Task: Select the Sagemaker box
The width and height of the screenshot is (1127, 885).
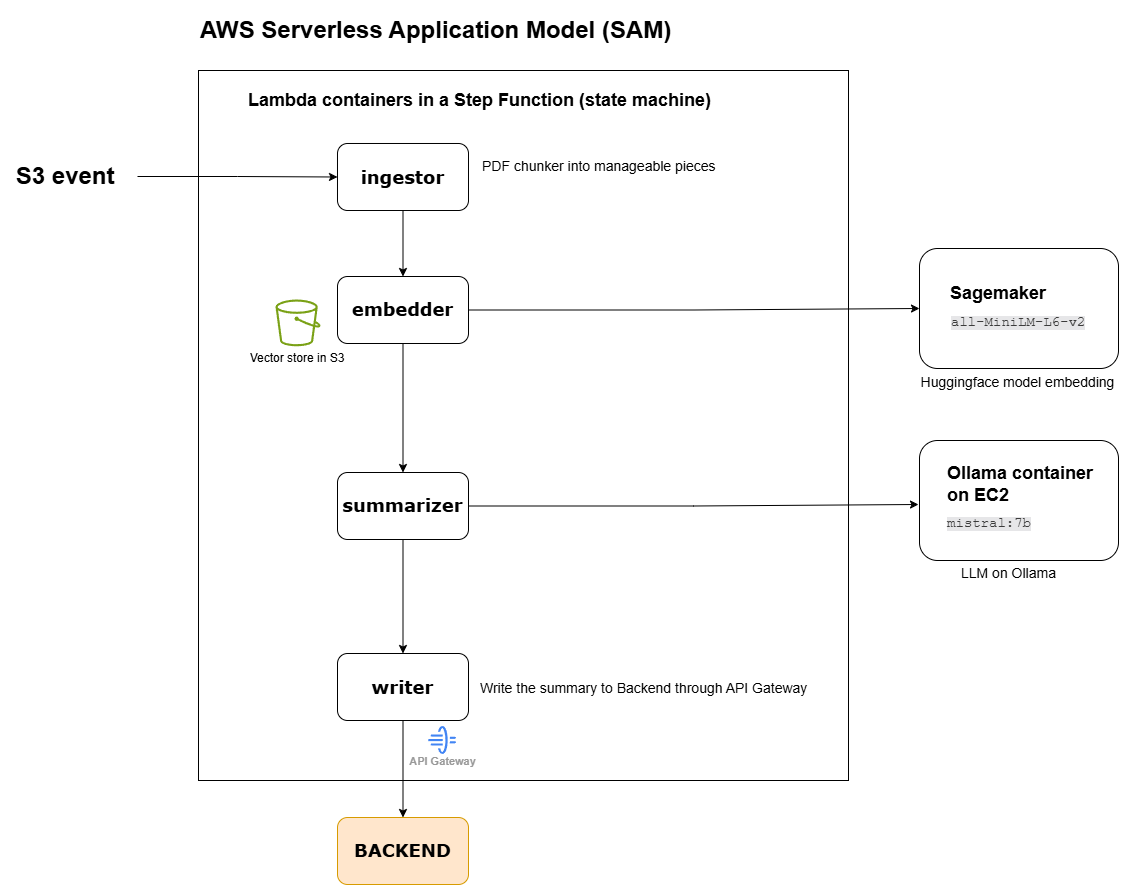Action: click(x=1018, y=308)
